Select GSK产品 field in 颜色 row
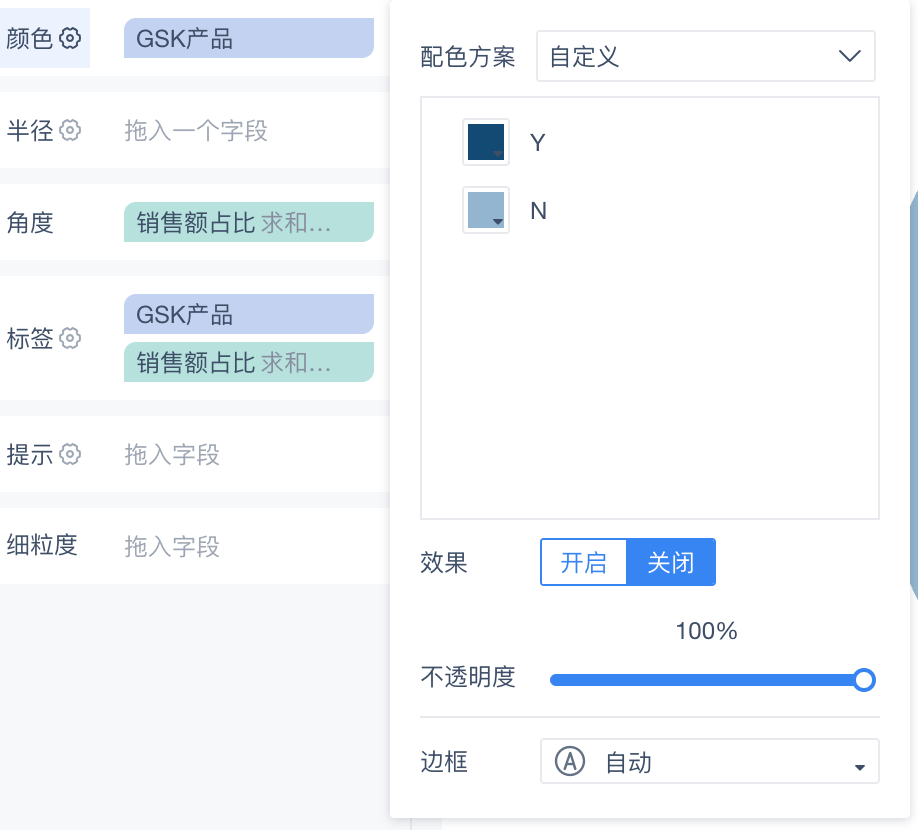The image size is (918, 830). [x=249, y=39]
